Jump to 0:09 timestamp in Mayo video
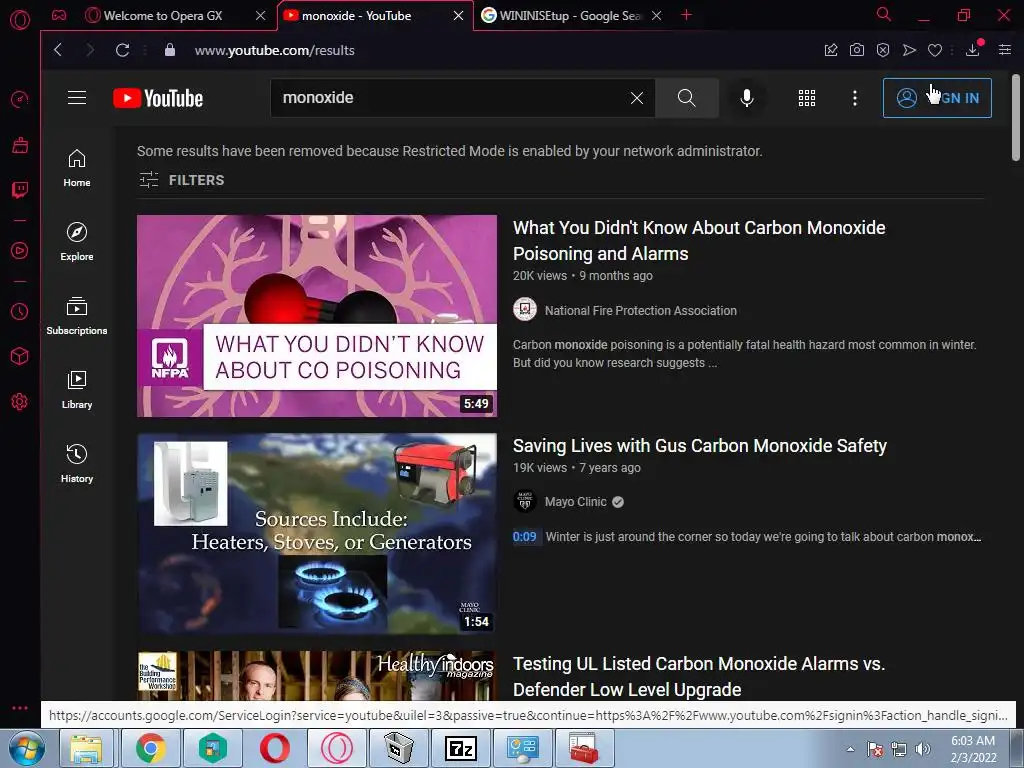This screenshot has width=1024, height=768. point(524,537)
